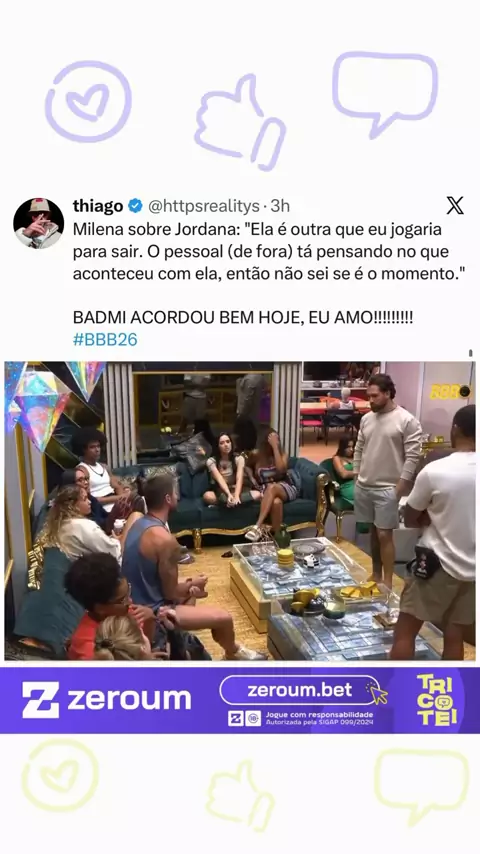Open the #BBB26 hashtag
Screen dimensions: 480x854
pos(105,339)
